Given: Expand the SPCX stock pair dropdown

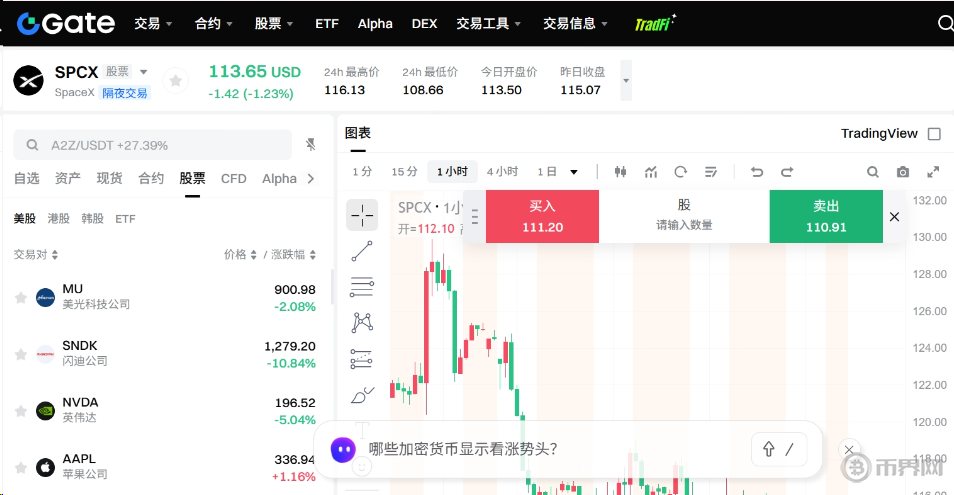Looking at the screenshot, I should (x=144, y=72).
